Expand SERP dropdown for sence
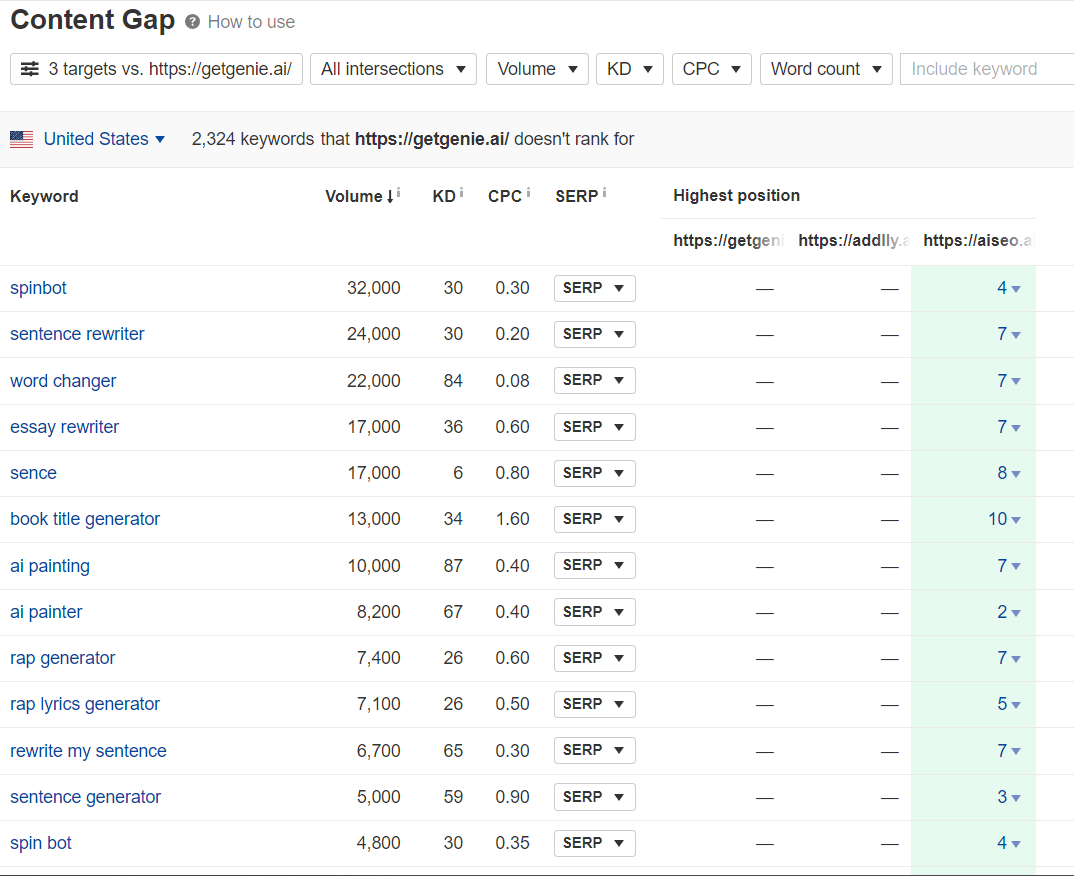Image resolution: width=1074 pixels, height=876 pixels. pos(595,473)
